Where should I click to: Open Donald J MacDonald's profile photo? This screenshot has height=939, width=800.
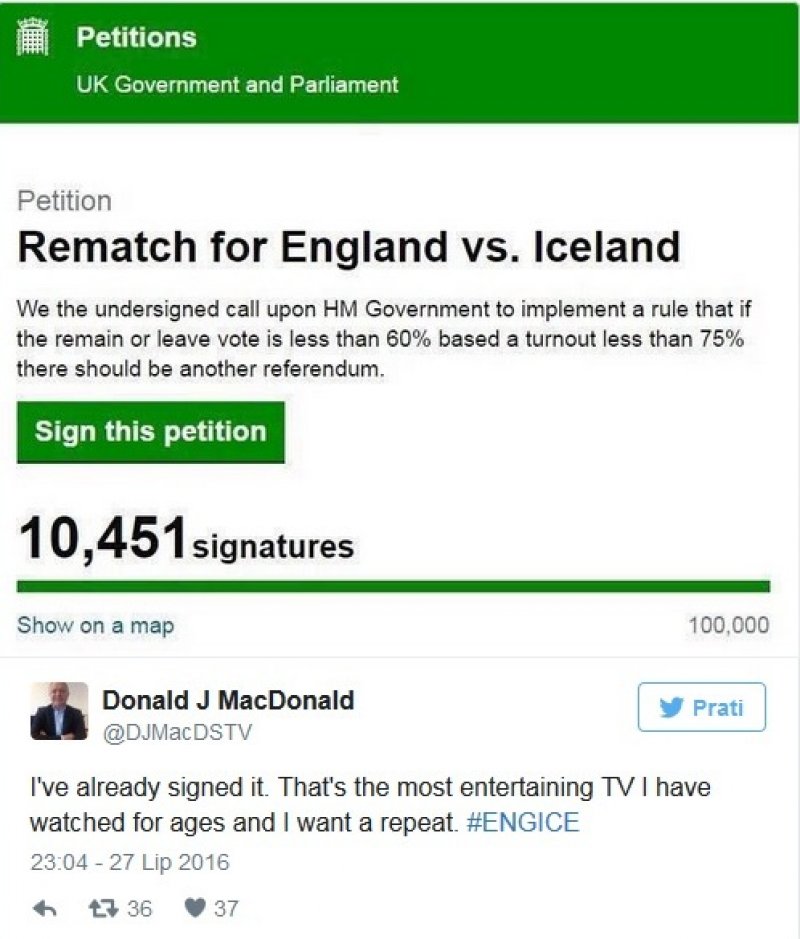(55, 711)
